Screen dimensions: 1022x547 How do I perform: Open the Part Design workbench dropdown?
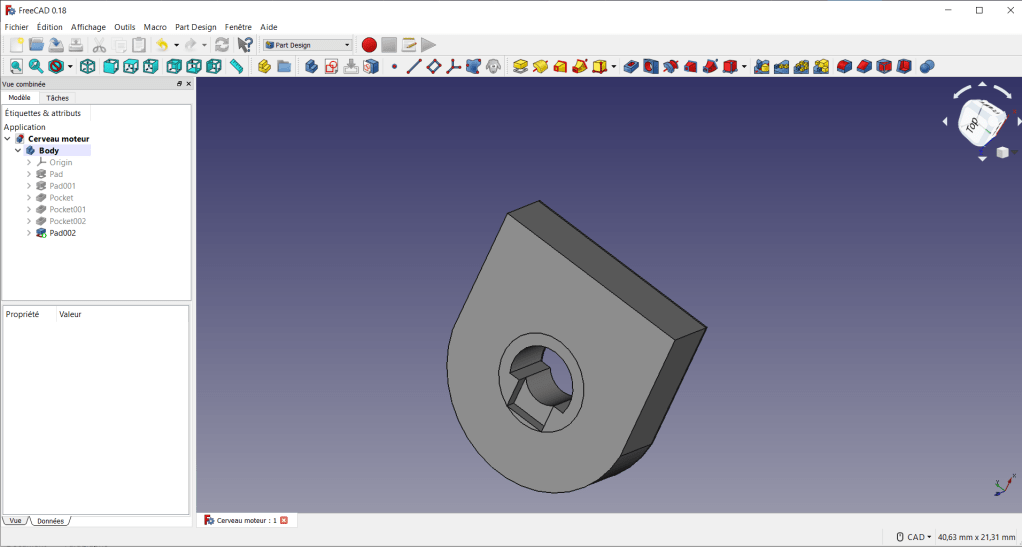click(x=308, y=45)
